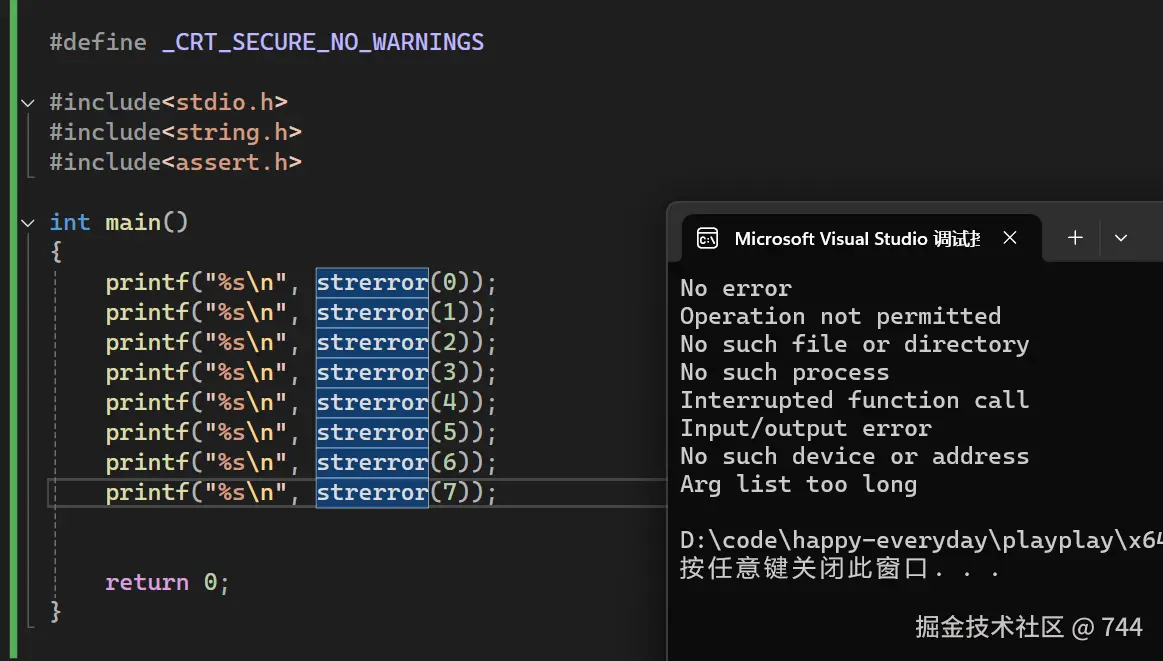Click 'Input/output error' console output
Image resolution: width=1163 pixels, height=661 pixels.
click(805, 429)
